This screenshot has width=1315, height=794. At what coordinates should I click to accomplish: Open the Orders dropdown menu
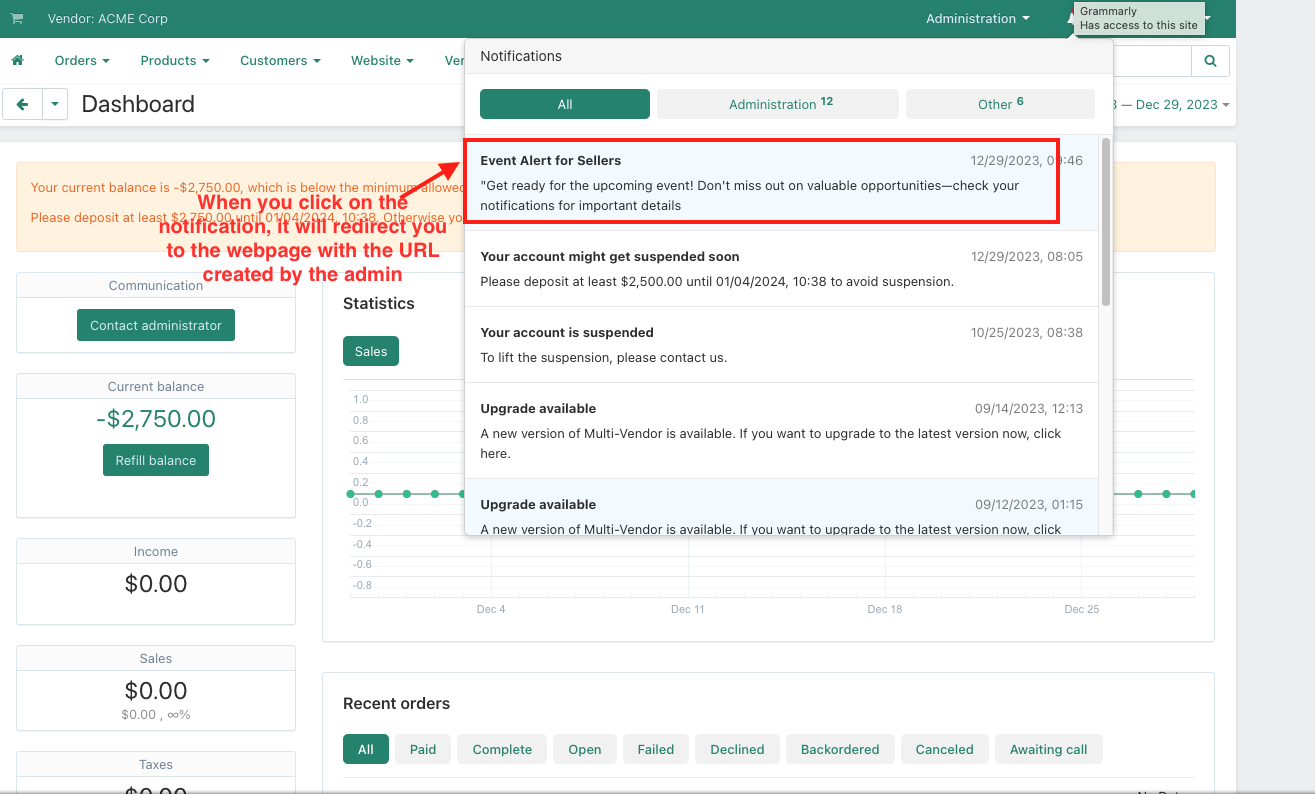click(82, 61)
